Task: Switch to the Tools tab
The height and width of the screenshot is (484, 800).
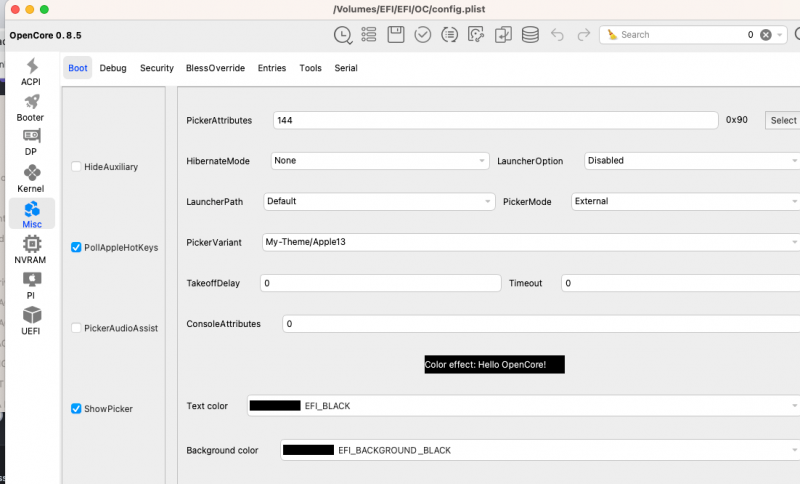Action: pos(310,68)
